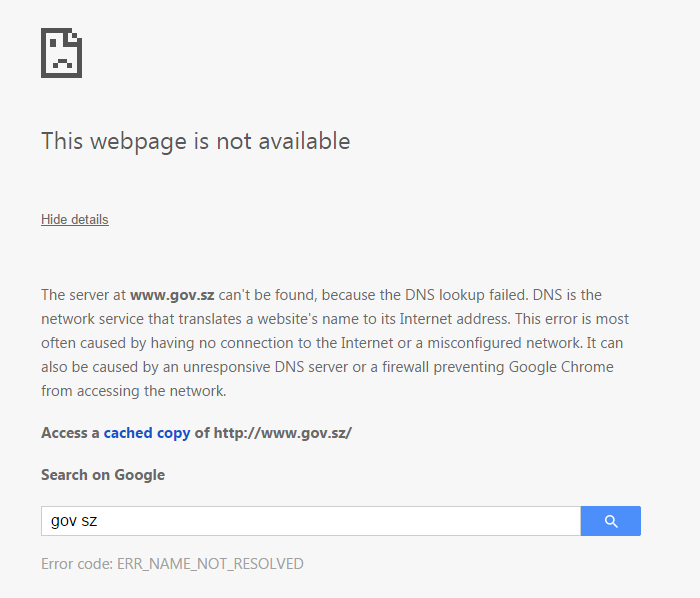This screenshot has width=700, height=598.
Task: Click the 'Error code:' label text
Action: click(77, 564)
